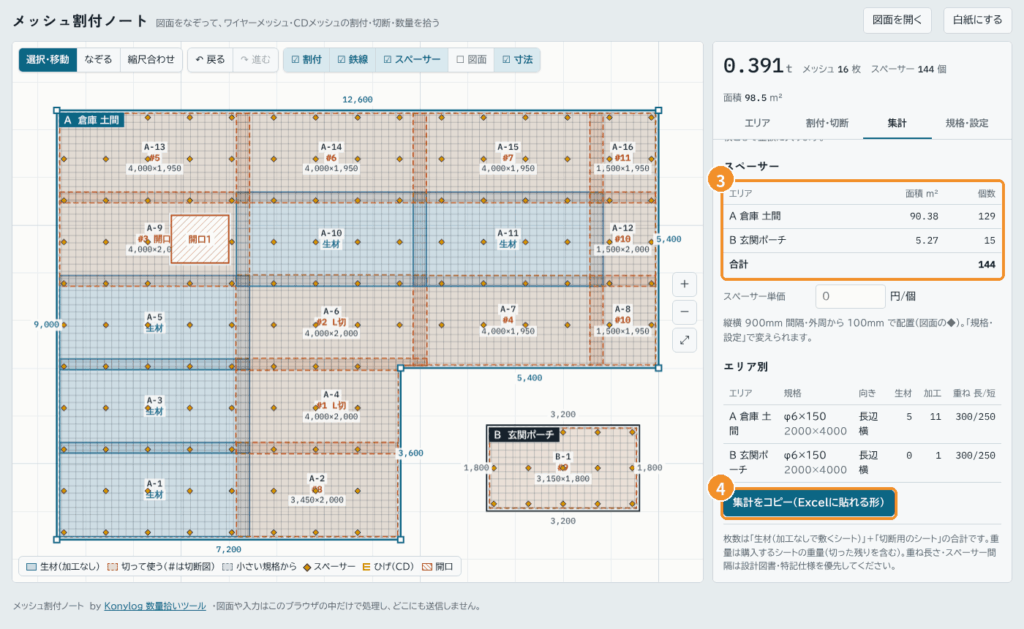Toggle the 鉄線 layer checkbox
The height and width of the screenshot is (629, 1024).
coord(353,59)
